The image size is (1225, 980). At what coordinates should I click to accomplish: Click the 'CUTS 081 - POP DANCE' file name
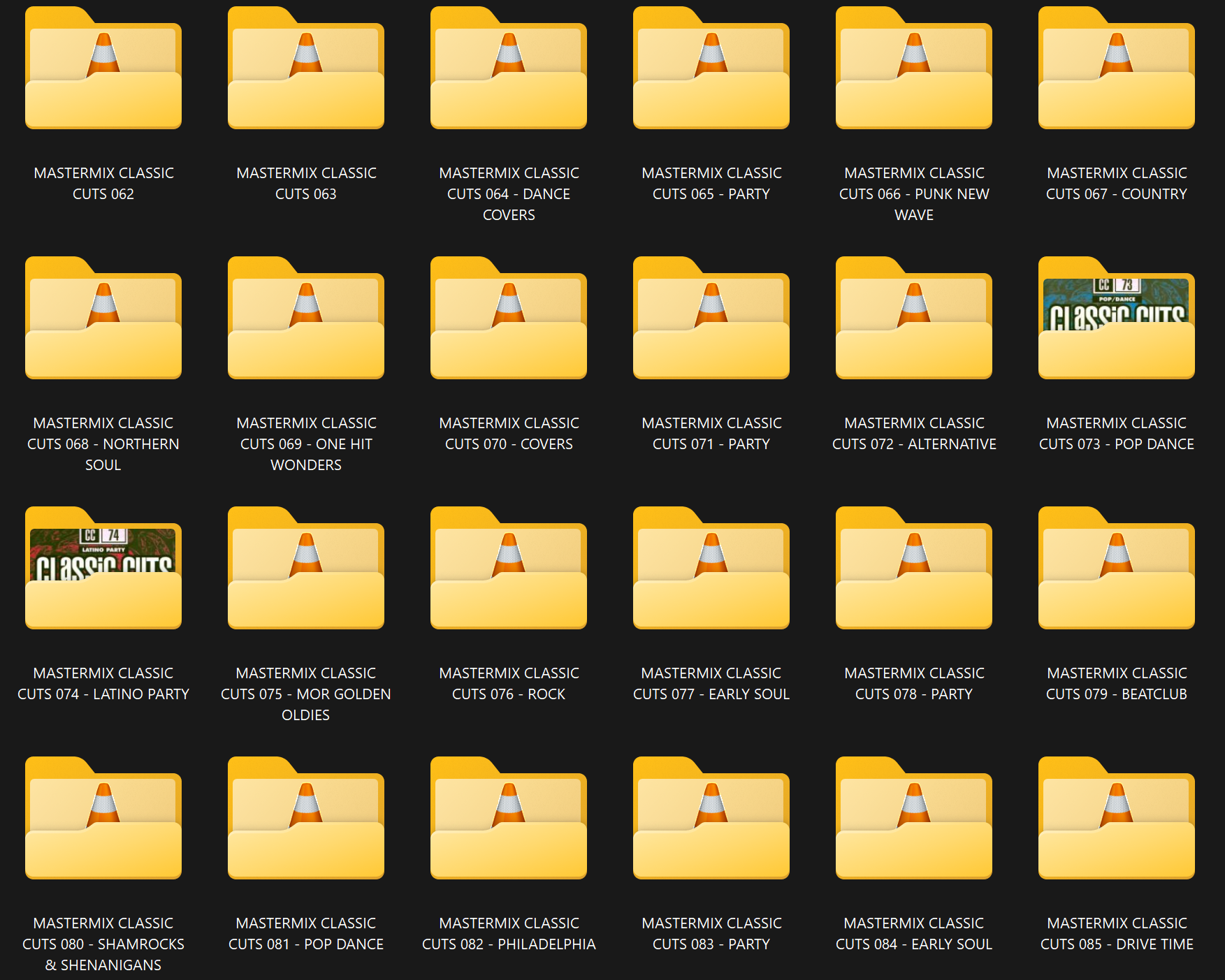pos(306,944)
